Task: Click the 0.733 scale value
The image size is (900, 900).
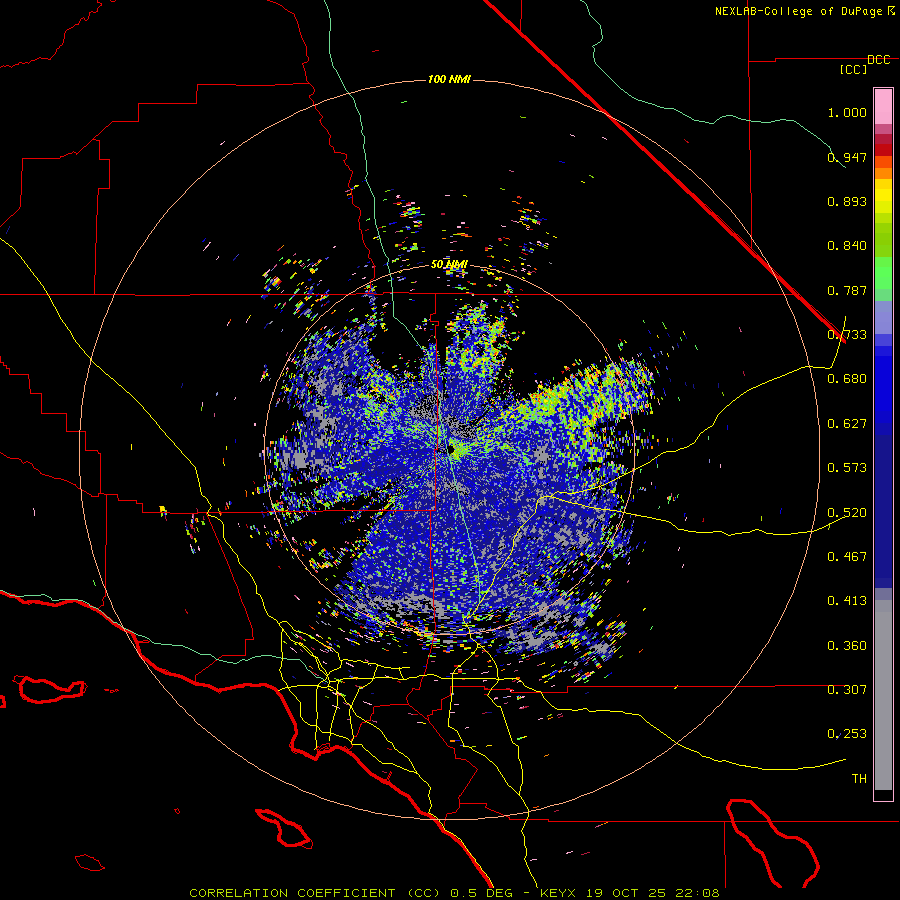Action: tap(847, 335)
